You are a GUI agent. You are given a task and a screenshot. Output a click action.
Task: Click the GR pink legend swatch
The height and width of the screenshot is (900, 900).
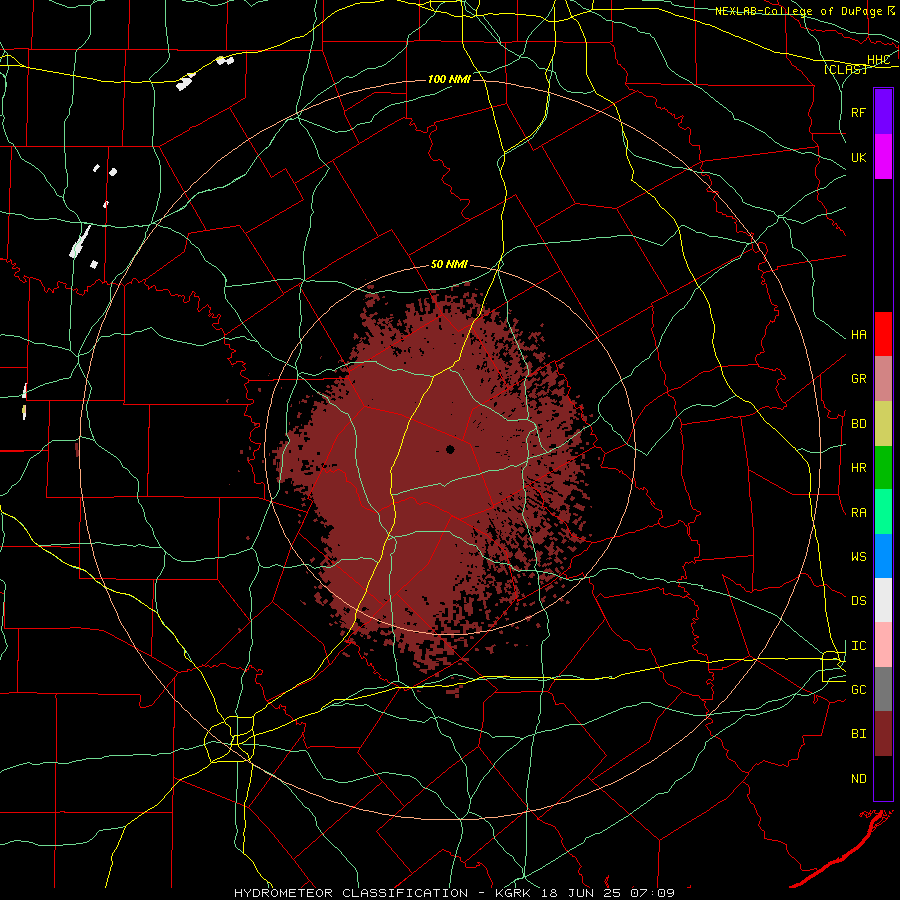coord(883,378)
